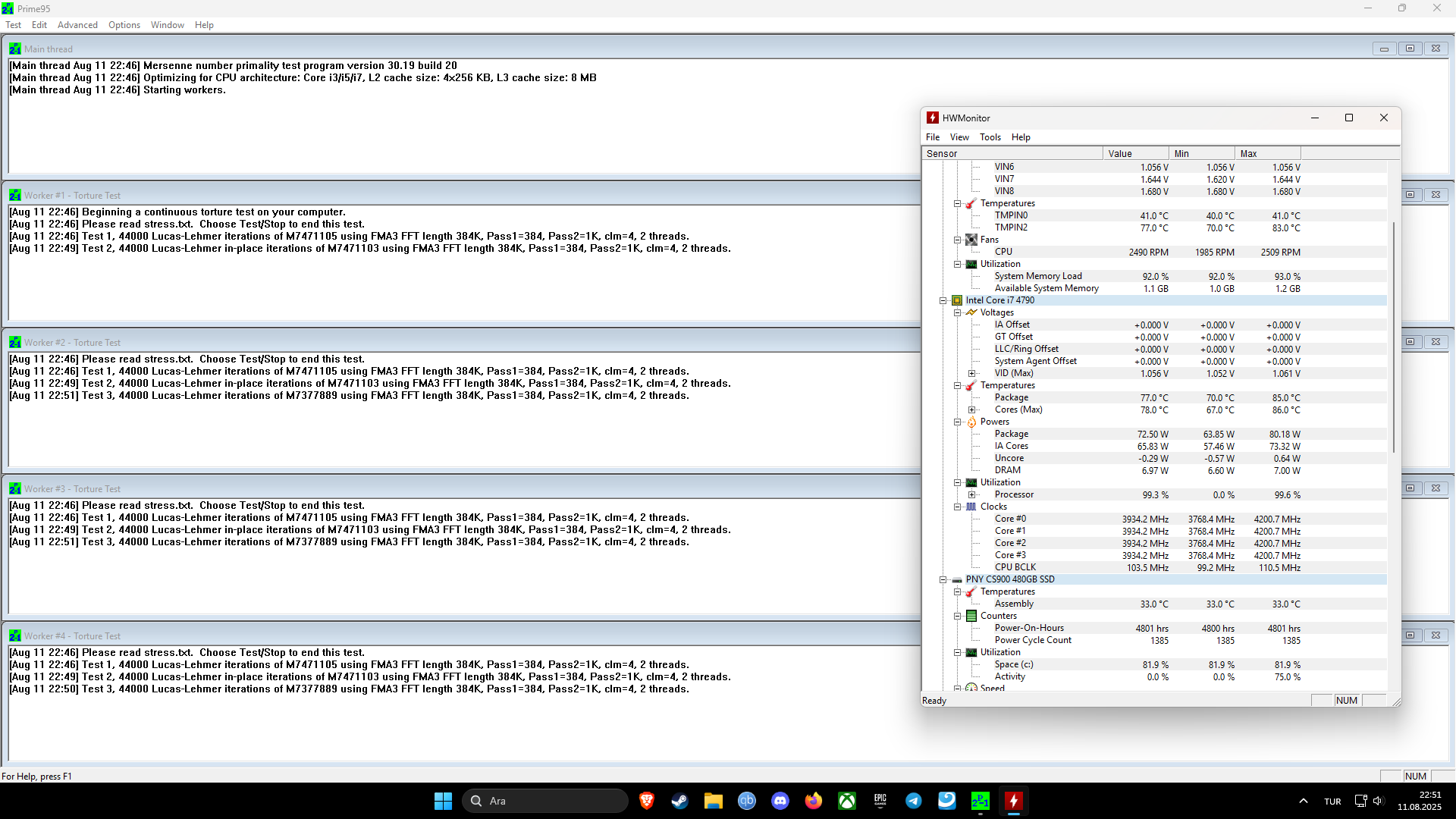Click the Powers flame icon

pyautogui.click(x=971, y=422)
